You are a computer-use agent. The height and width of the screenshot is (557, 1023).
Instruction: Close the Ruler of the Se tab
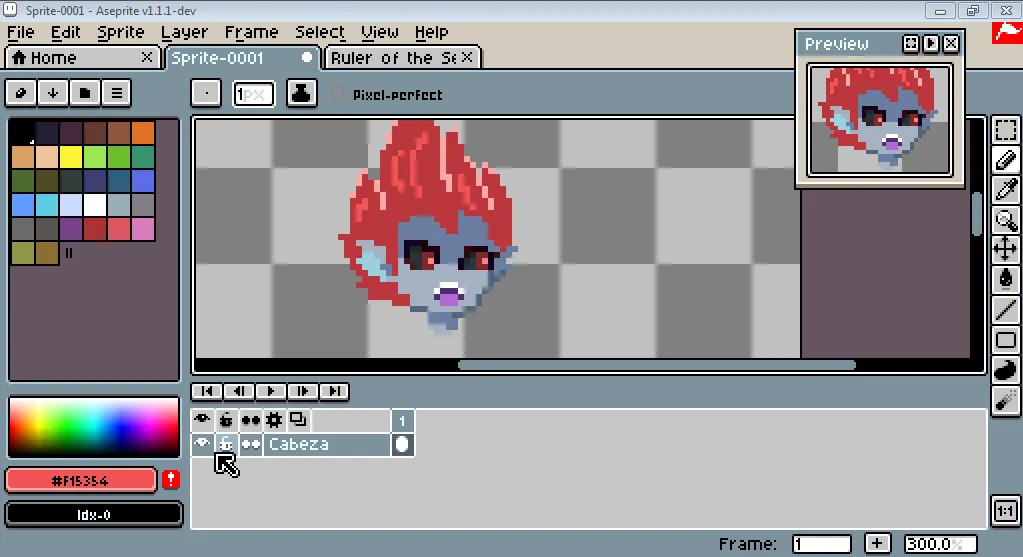pyautogui.click(x=467, y=57)
